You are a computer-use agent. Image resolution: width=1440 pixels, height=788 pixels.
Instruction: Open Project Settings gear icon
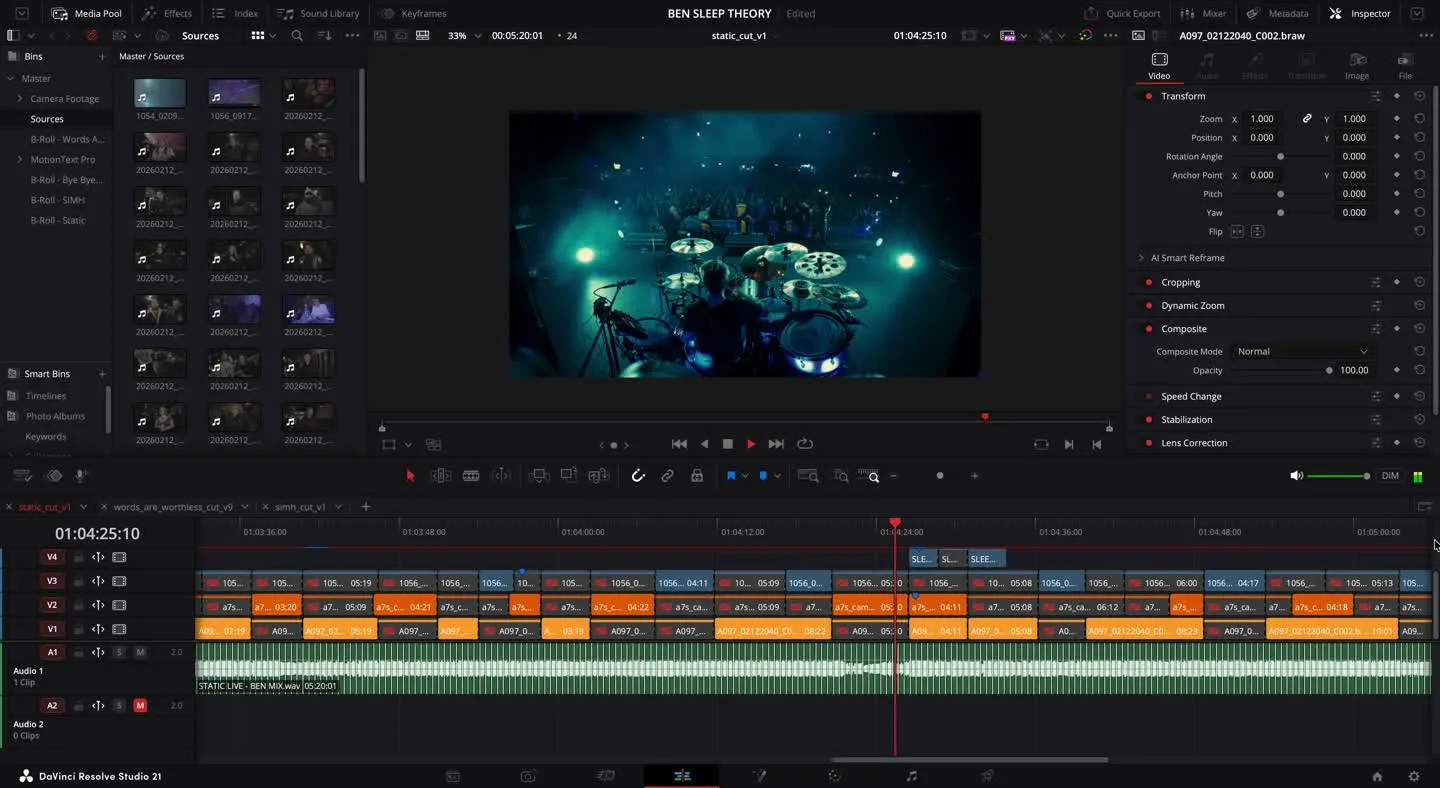coord(1414,776)
